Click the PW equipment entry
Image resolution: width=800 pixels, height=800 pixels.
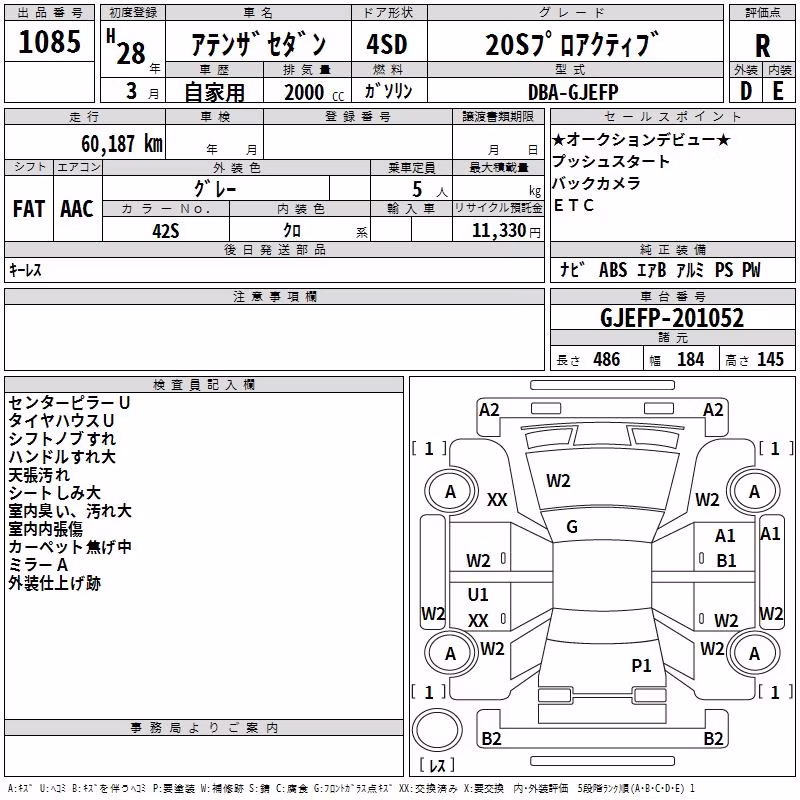[x=751, y=270]
